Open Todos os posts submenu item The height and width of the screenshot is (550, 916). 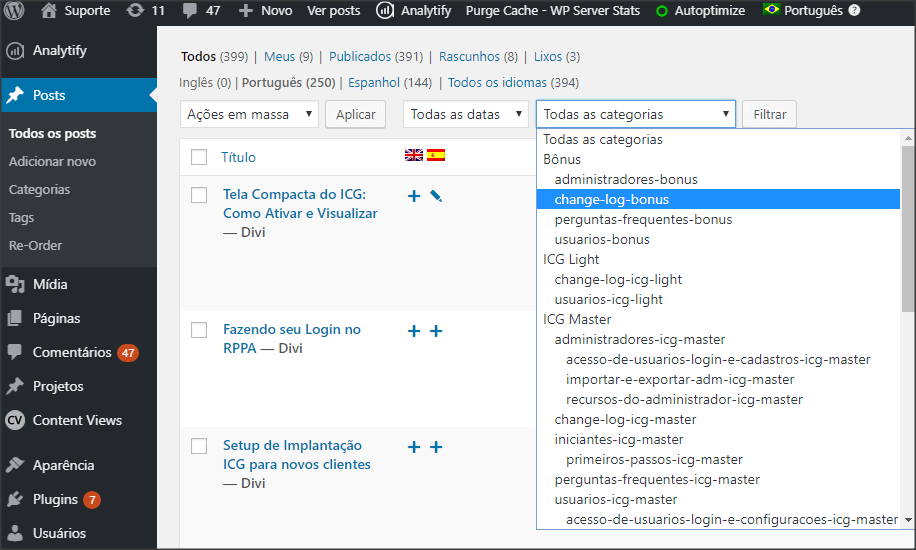click(52, 133)
